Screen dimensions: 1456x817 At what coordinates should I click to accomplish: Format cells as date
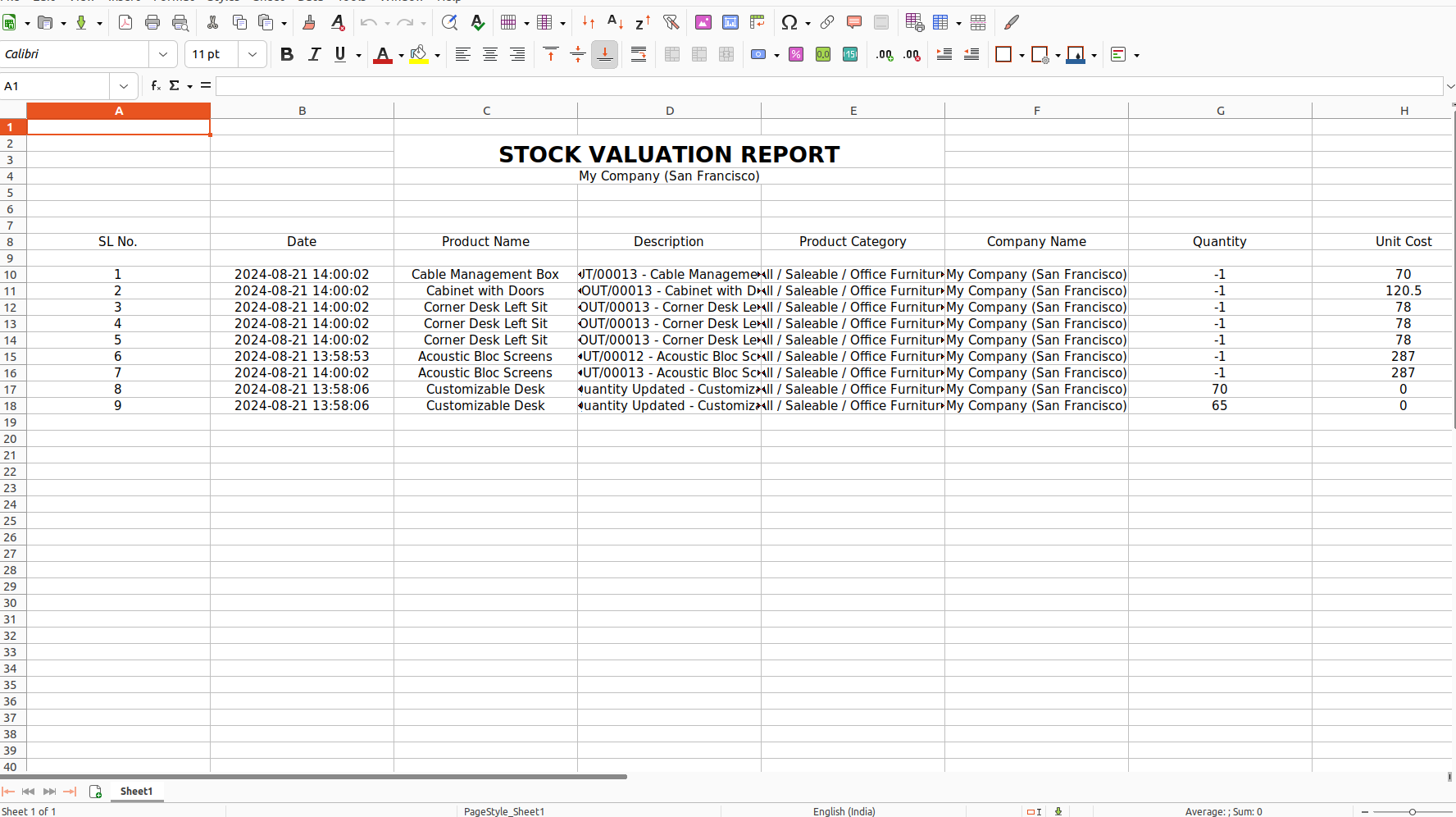tap(850, 54)
